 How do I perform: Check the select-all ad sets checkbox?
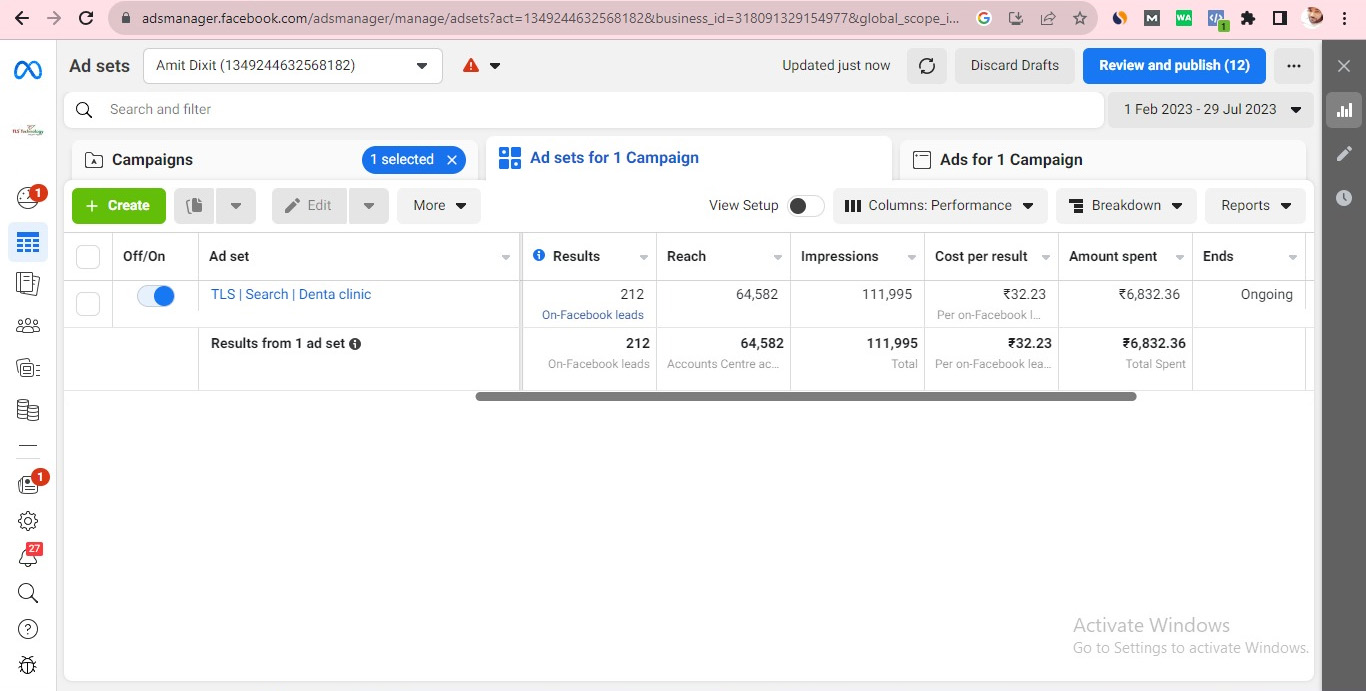88,257
